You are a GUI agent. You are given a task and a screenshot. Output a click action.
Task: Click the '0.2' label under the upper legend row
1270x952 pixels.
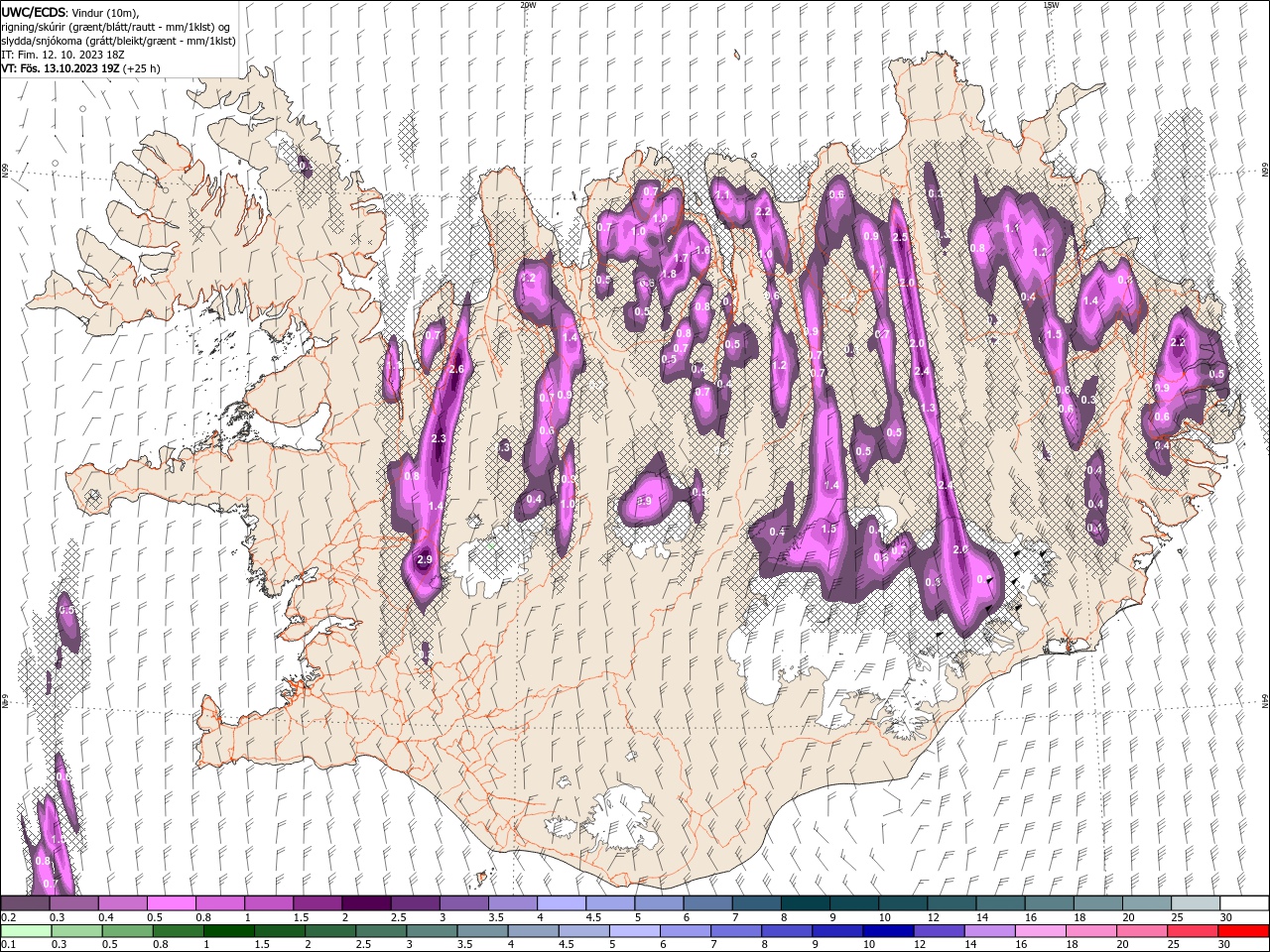(x=8, y=917)
